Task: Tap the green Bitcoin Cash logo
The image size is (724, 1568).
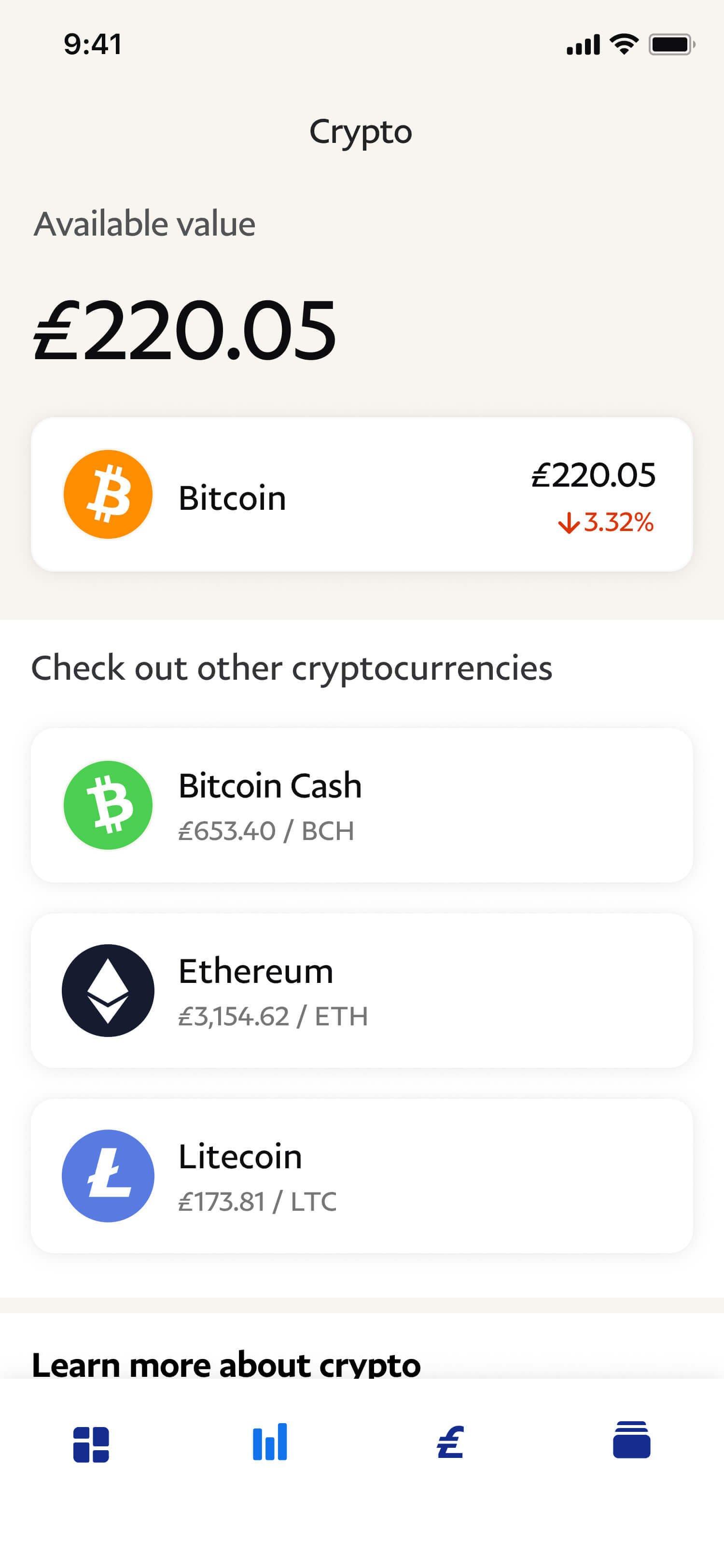Action: tap(108, 805)
